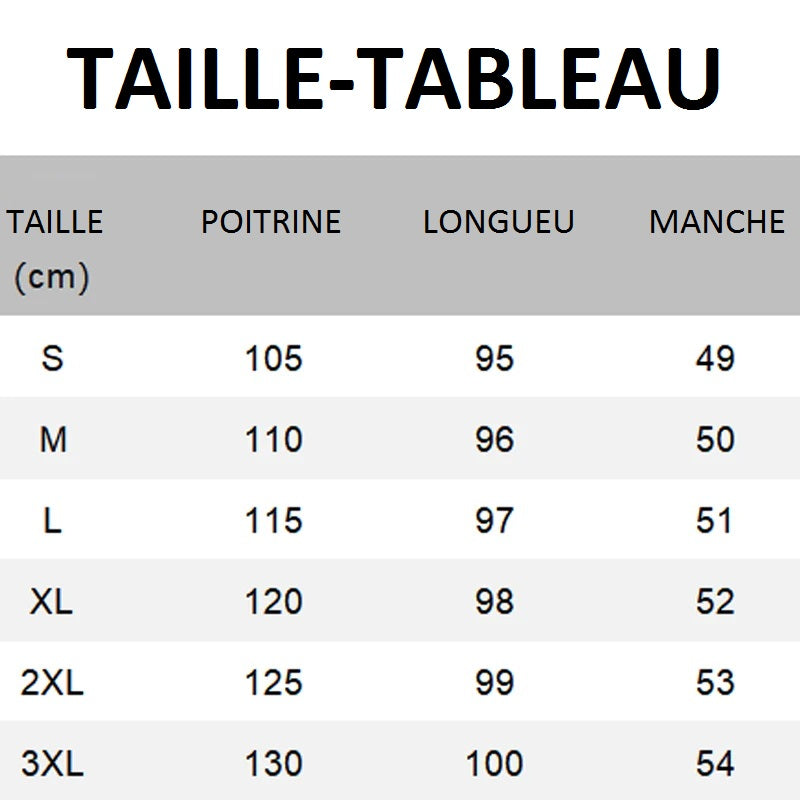Image resolution: width=800 pixels, height=800 pixels.
Task: Select the length value 97
Action: point(494,520)
